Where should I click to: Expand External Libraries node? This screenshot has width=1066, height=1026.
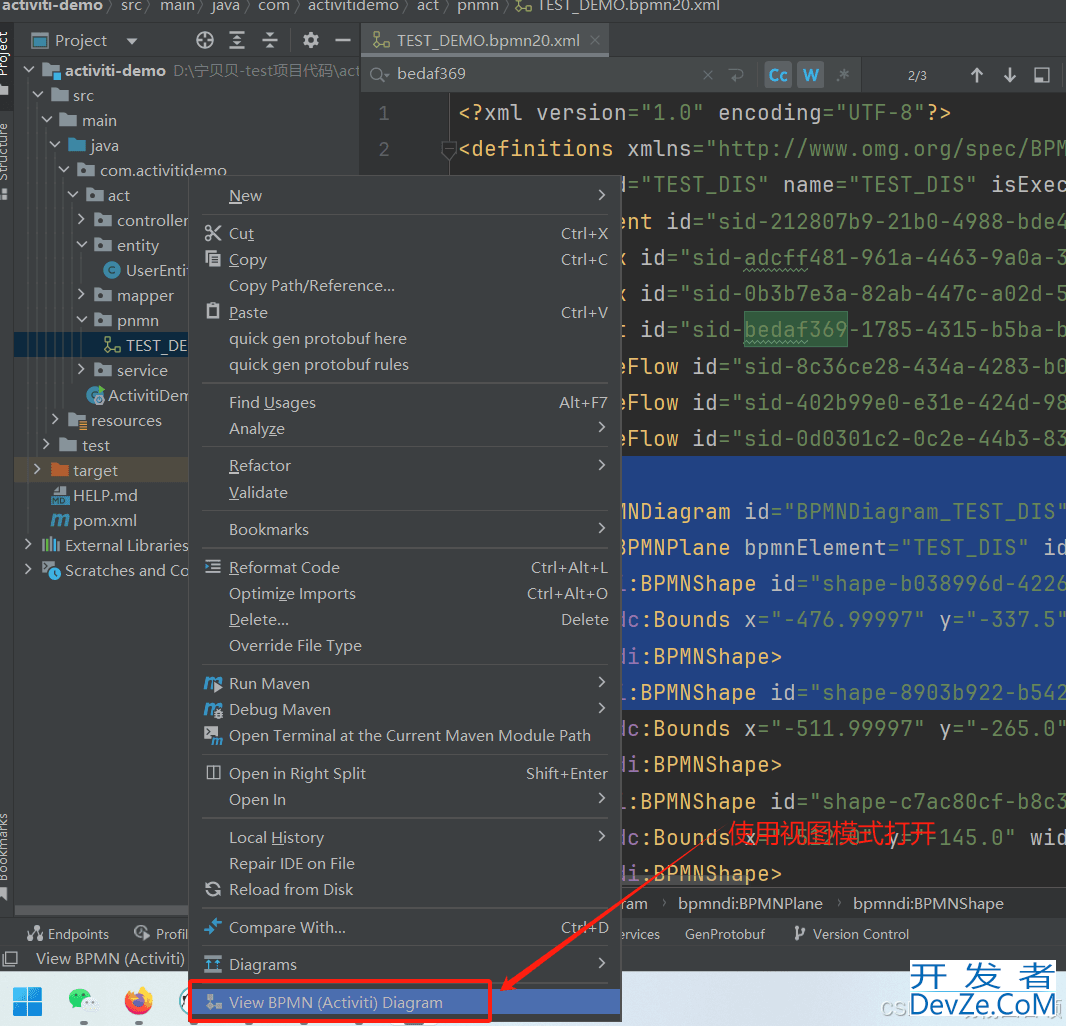pyautogui.click(x=29, y=545)
